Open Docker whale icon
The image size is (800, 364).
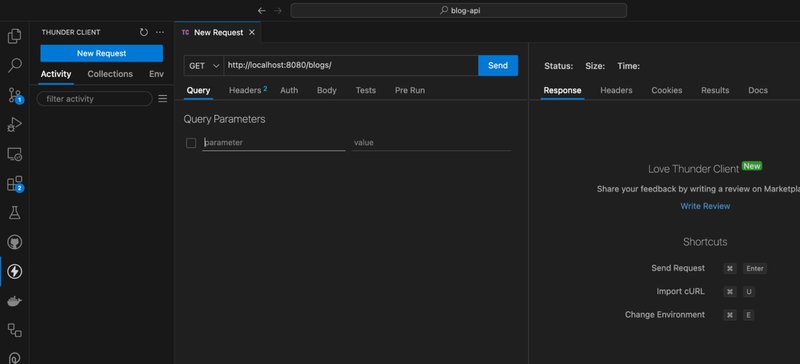click(14, 302)
